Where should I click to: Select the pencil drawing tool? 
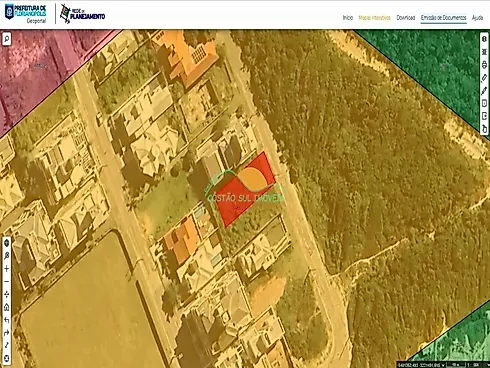484,90
